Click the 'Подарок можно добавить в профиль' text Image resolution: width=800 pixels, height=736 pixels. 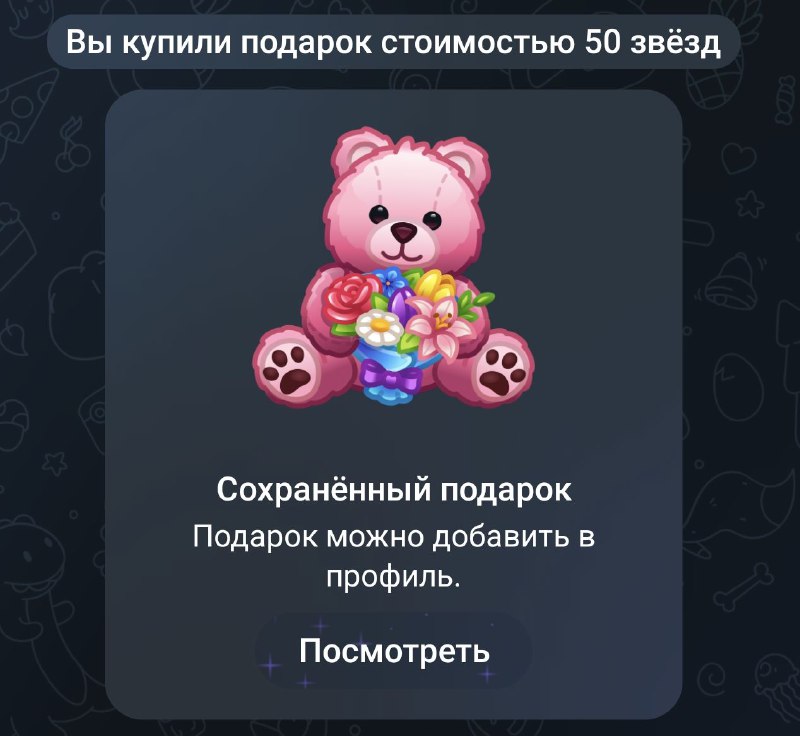(x=393, y=556)
